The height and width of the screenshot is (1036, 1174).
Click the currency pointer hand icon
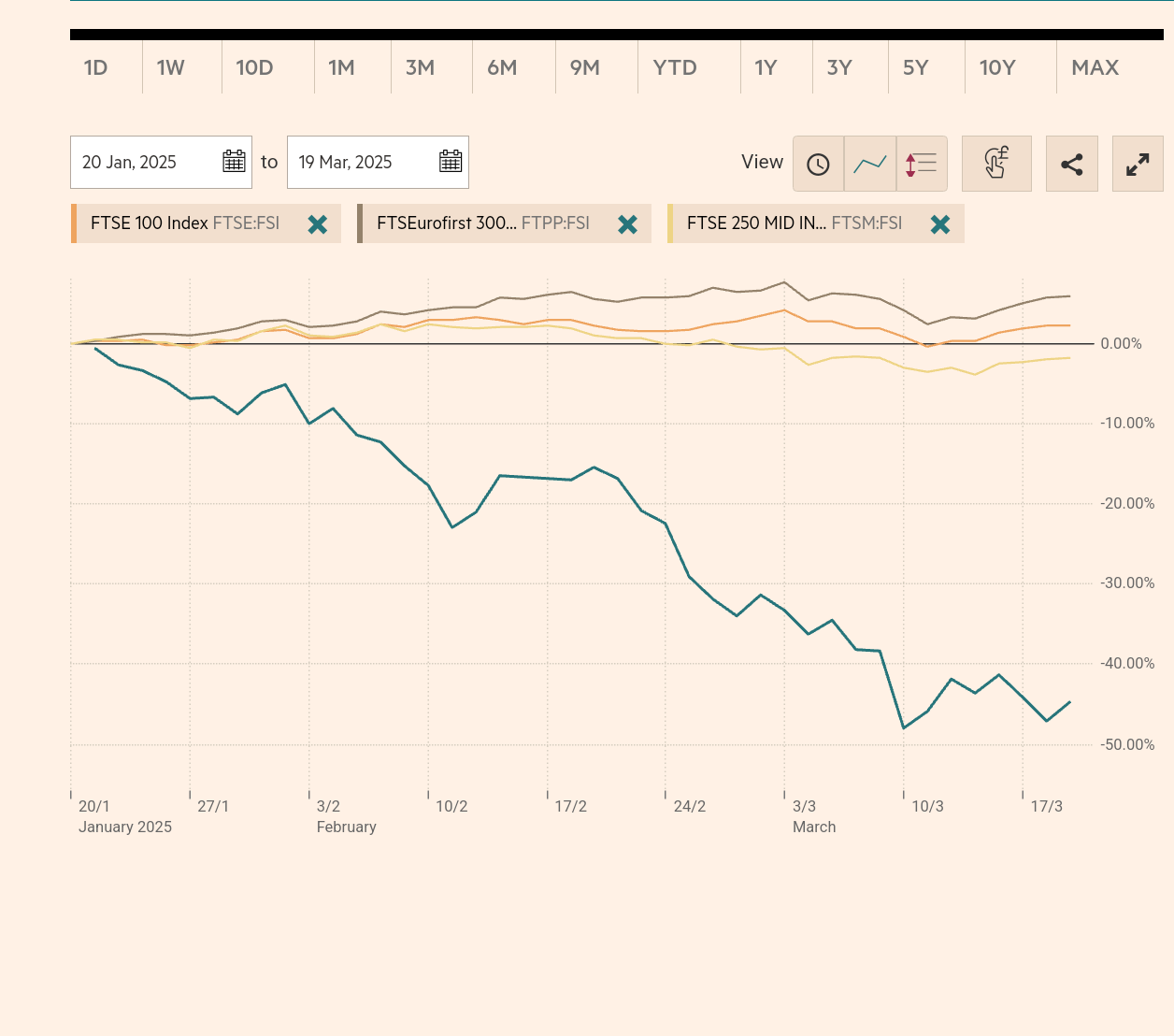pos(996,164)
